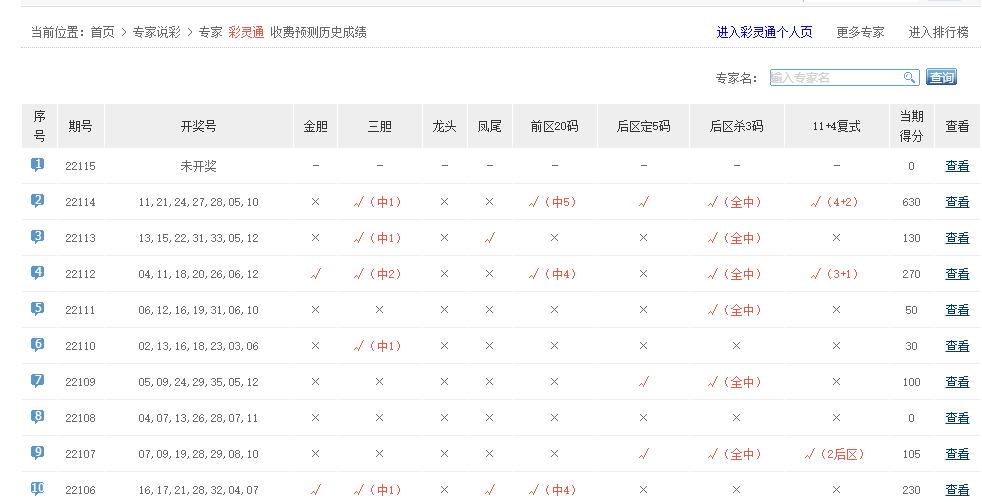View details for issue 22114

click(957, 202)
